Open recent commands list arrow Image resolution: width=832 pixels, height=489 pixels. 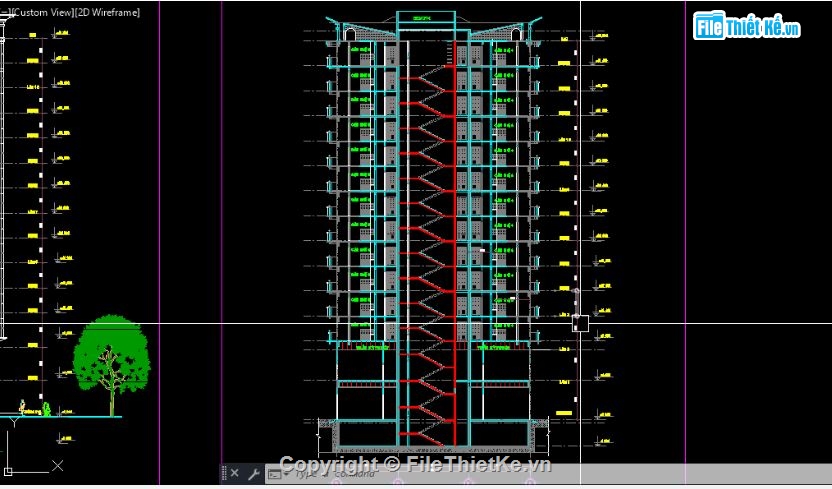tap(287, 474)
